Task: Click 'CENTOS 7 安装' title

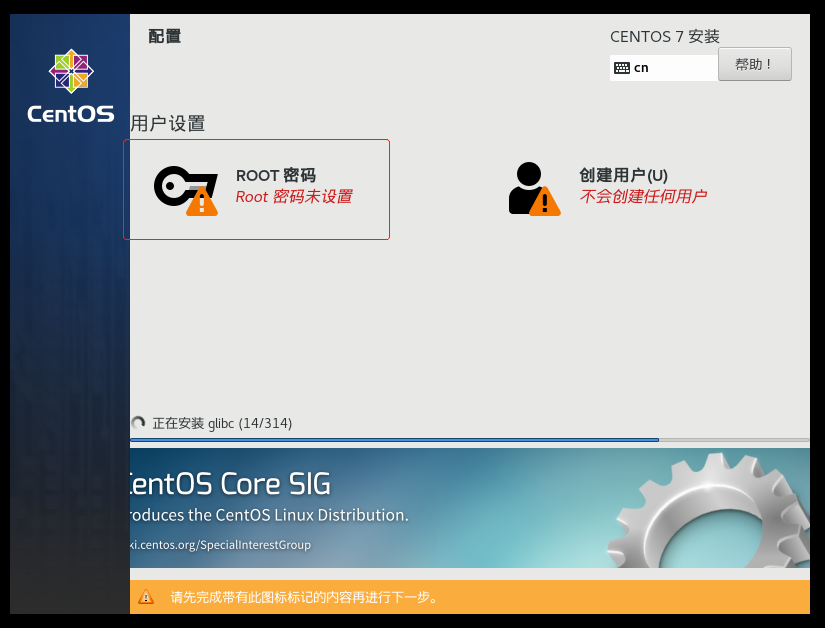Action: pos(665,36)
